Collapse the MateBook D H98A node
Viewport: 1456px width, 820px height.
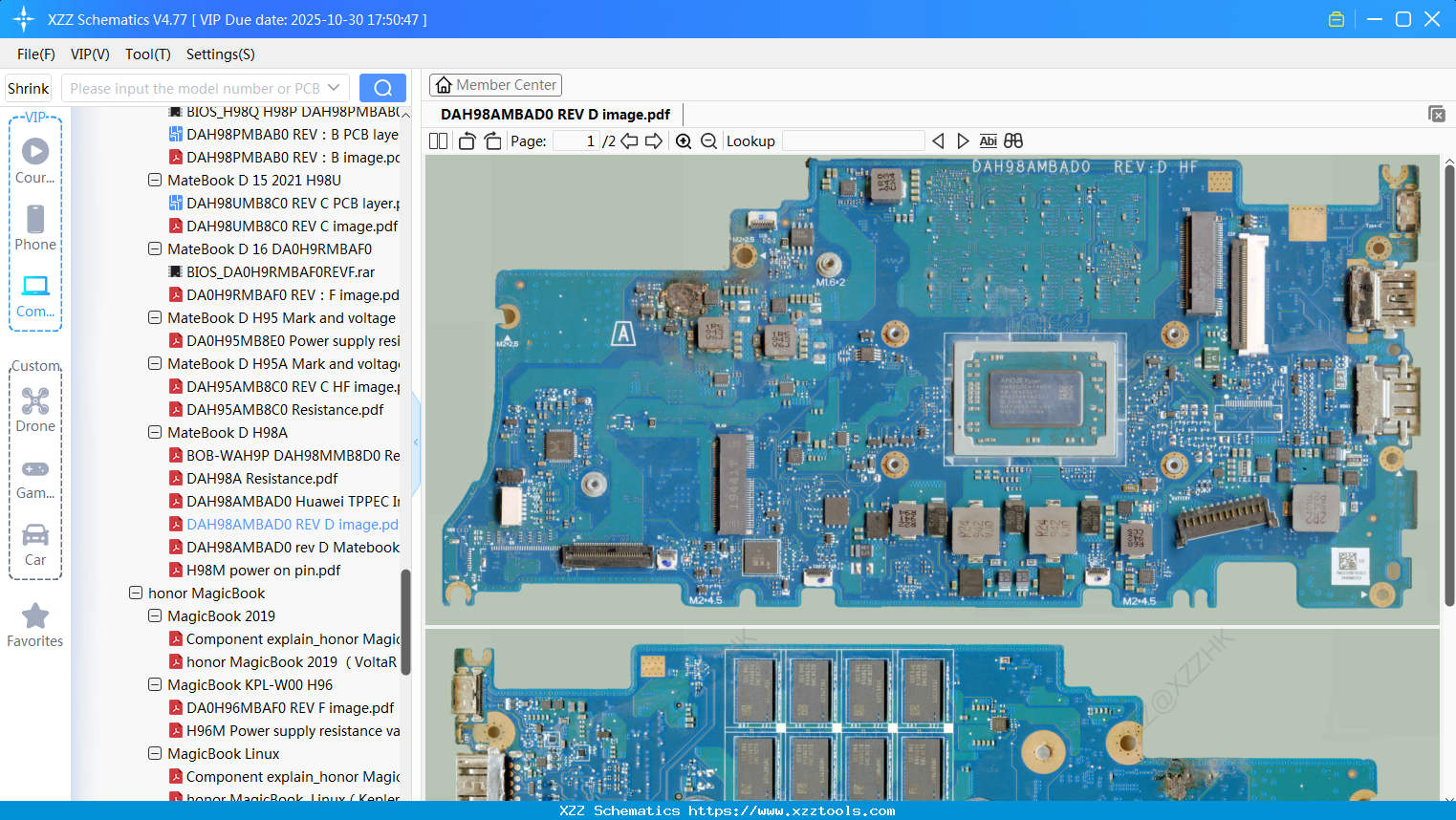(x=155, y=432)
